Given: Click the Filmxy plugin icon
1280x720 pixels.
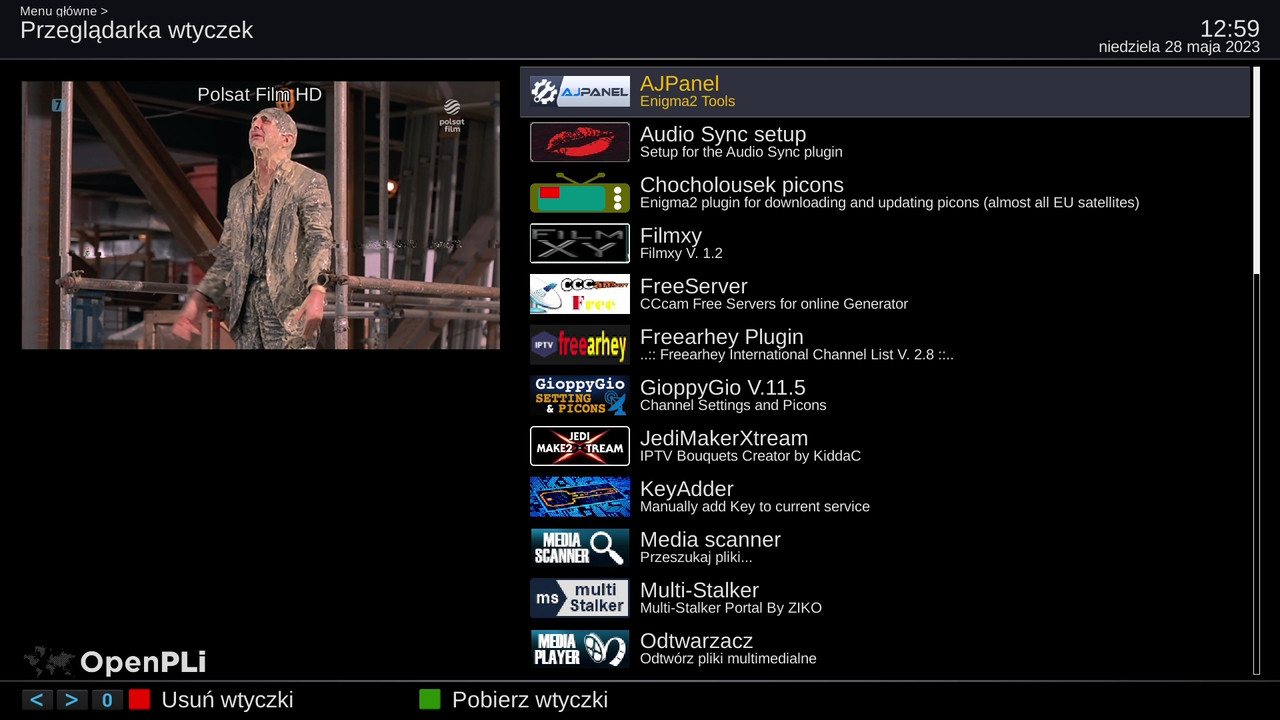Looking at the screenshot, I should pos(580,244).
